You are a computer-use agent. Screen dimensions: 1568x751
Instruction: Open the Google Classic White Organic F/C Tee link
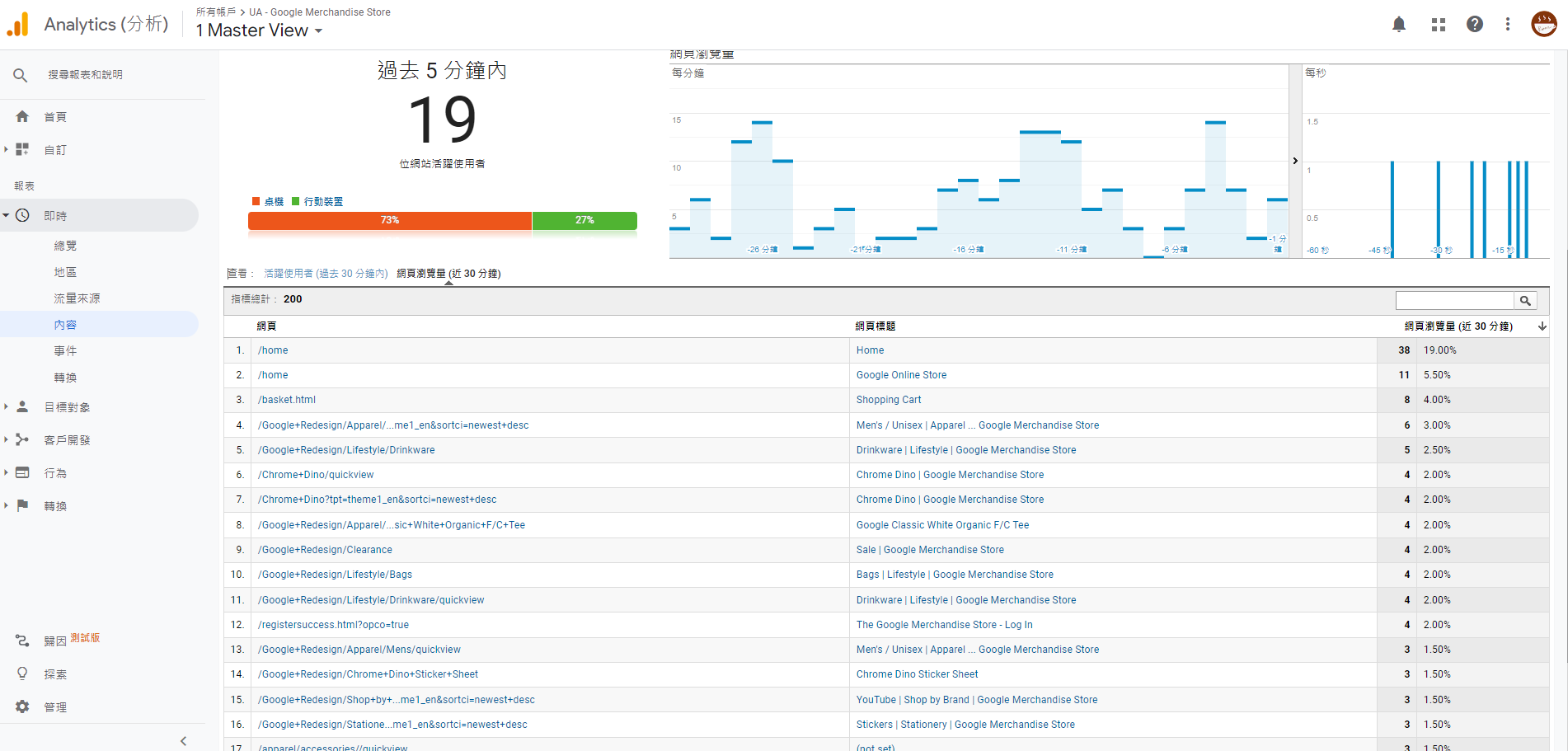[942, 525]
